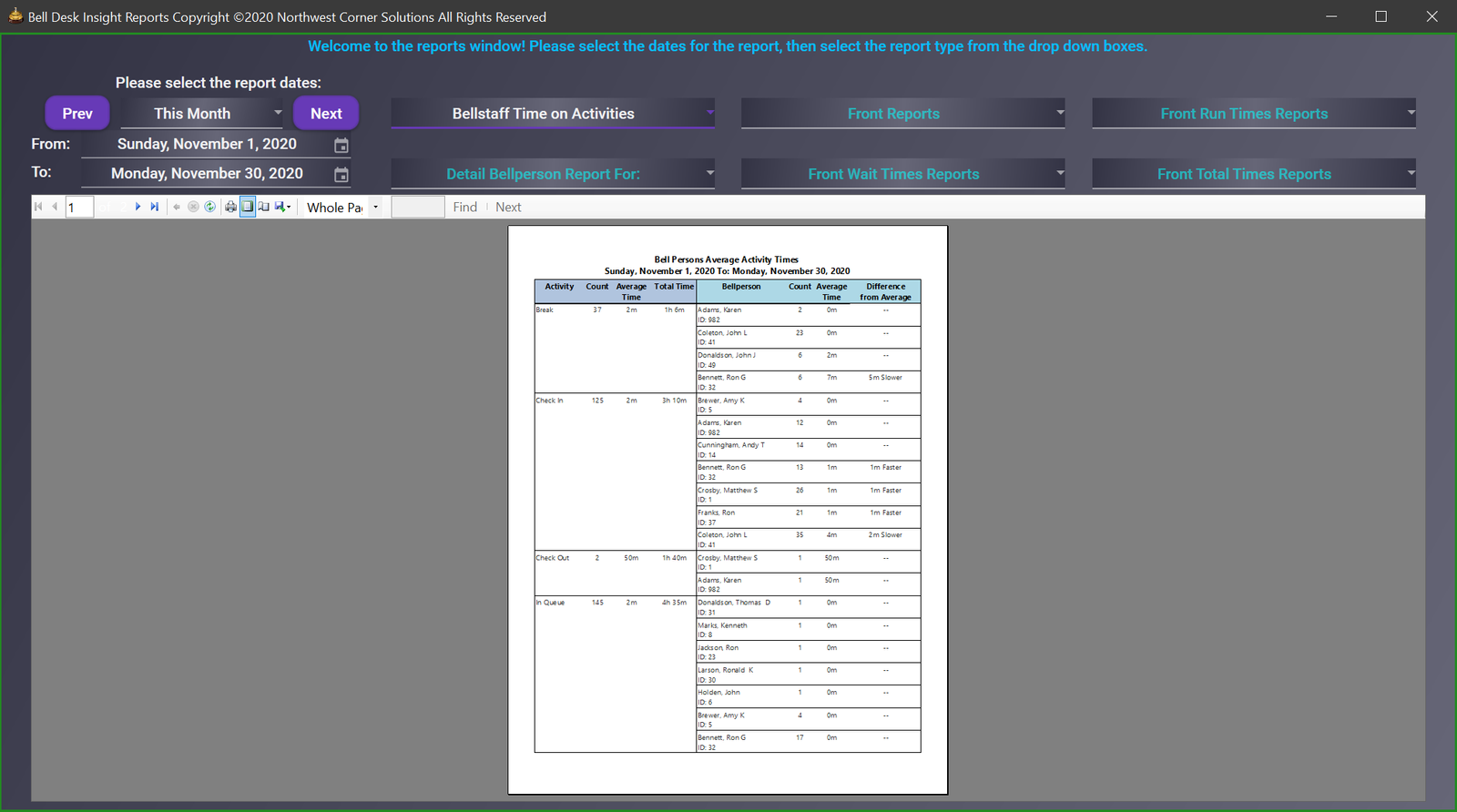Expand the Whole Page zoom dropdown
Screen dimensions: 1457x812
click(x=375, y=208)
